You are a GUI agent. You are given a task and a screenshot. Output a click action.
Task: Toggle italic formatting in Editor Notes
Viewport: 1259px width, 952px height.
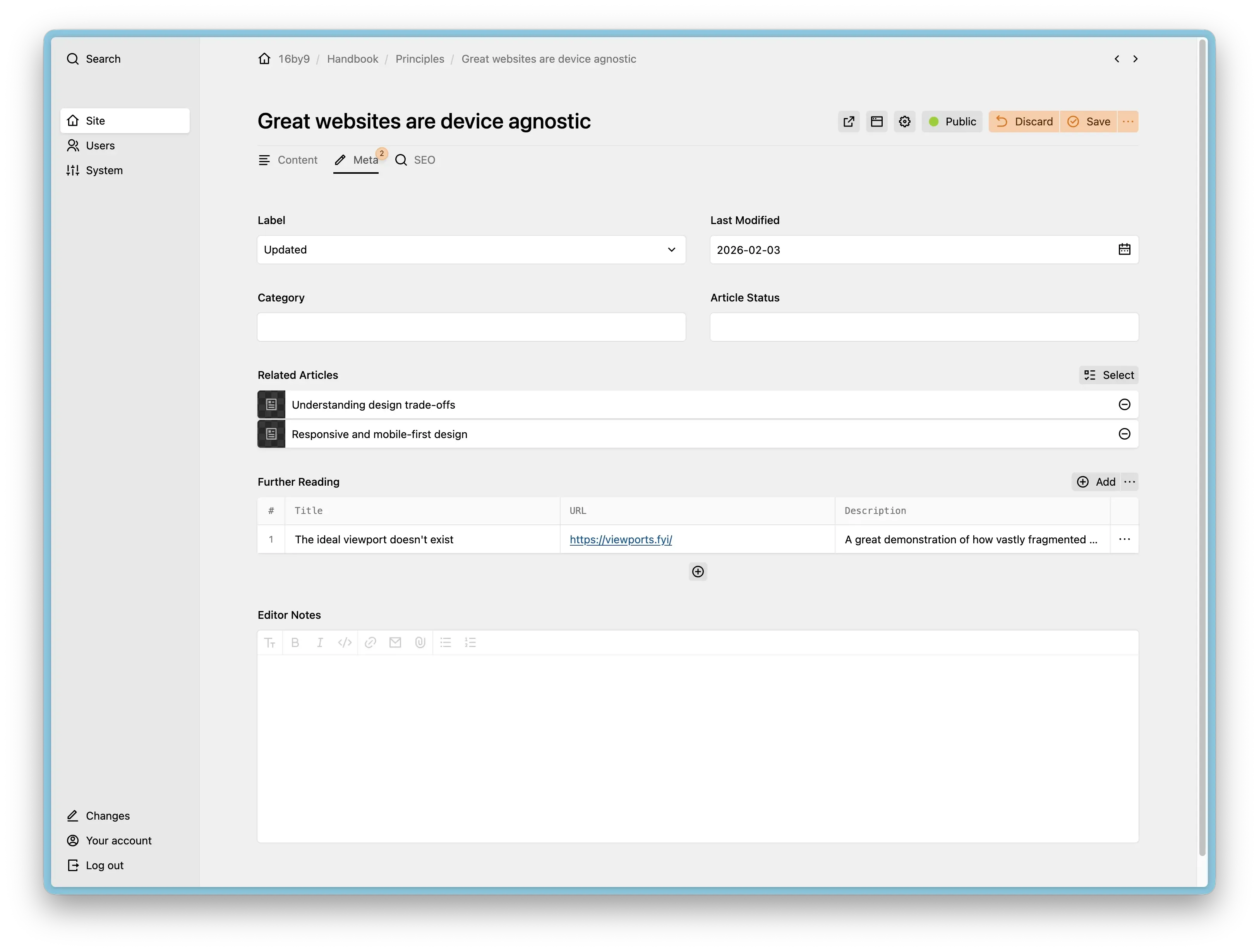pyautogui.click(x=320, y=642)
